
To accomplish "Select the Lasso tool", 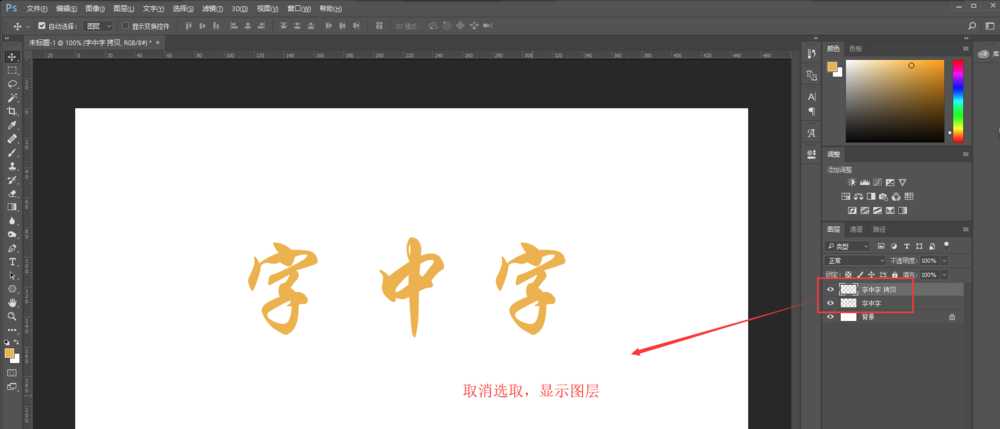I will click(12, 85).
